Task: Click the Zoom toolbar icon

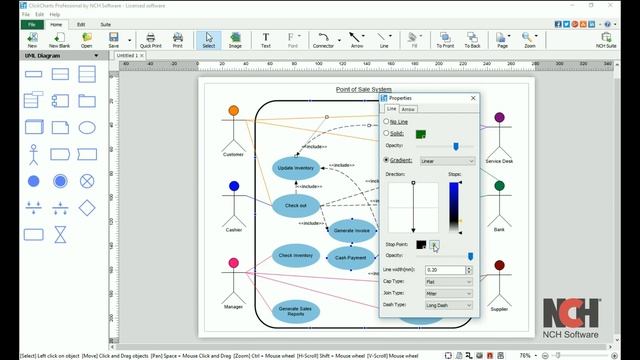Action: (528, 40)
